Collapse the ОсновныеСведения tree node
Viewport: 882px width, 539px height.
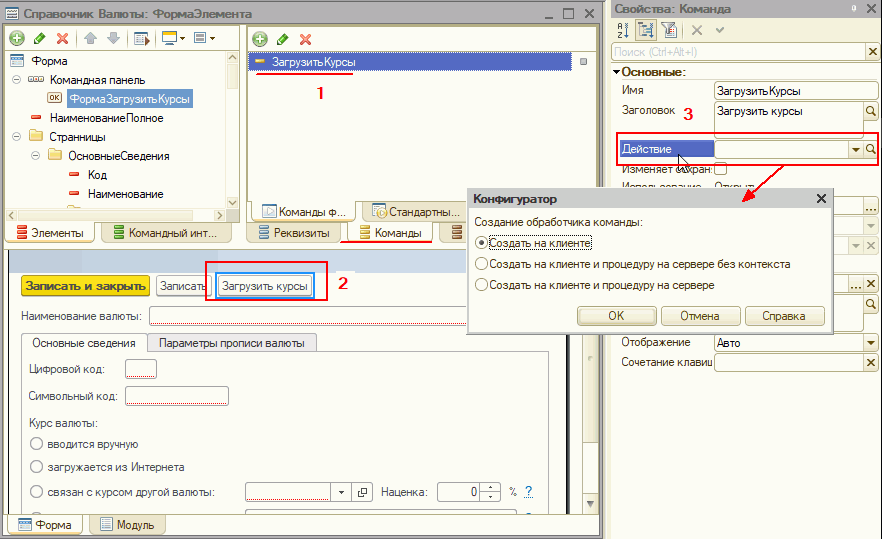(x=35, y=156)
